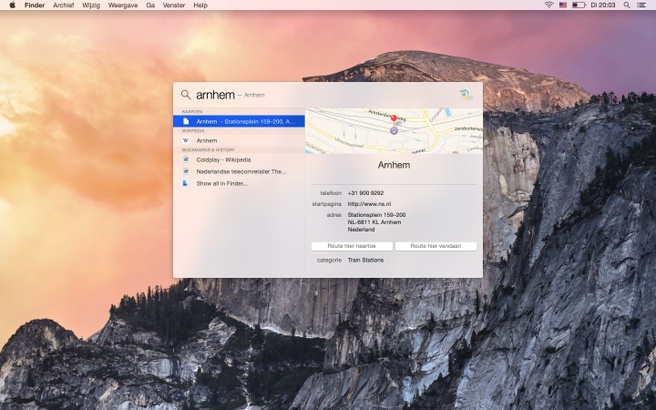Open the Apple menu
Image resolution: width=656 pixels, height=410 pixels.
[x=12, y=5]
